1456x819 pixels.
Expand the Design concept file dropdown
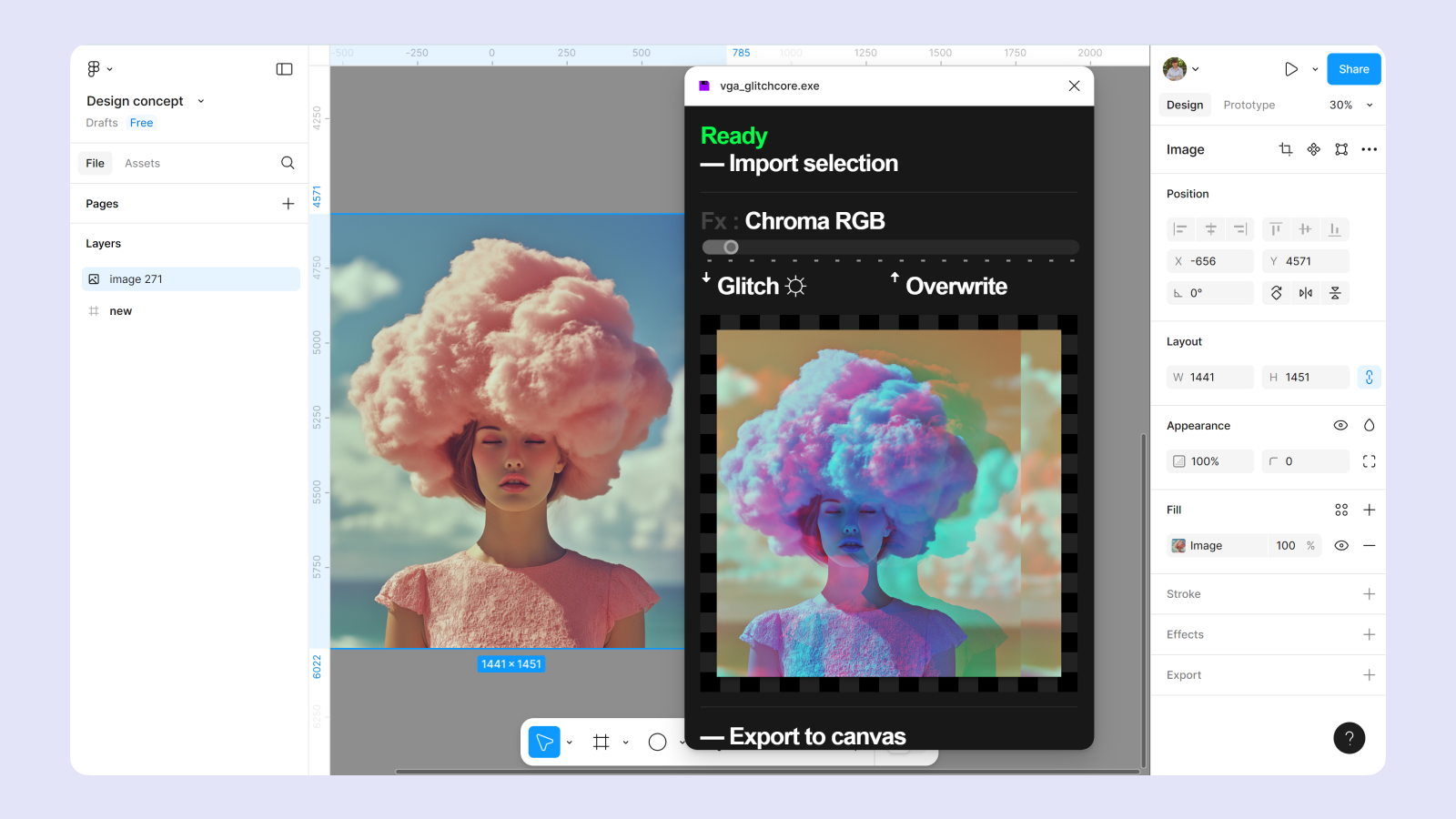point(201,101)
